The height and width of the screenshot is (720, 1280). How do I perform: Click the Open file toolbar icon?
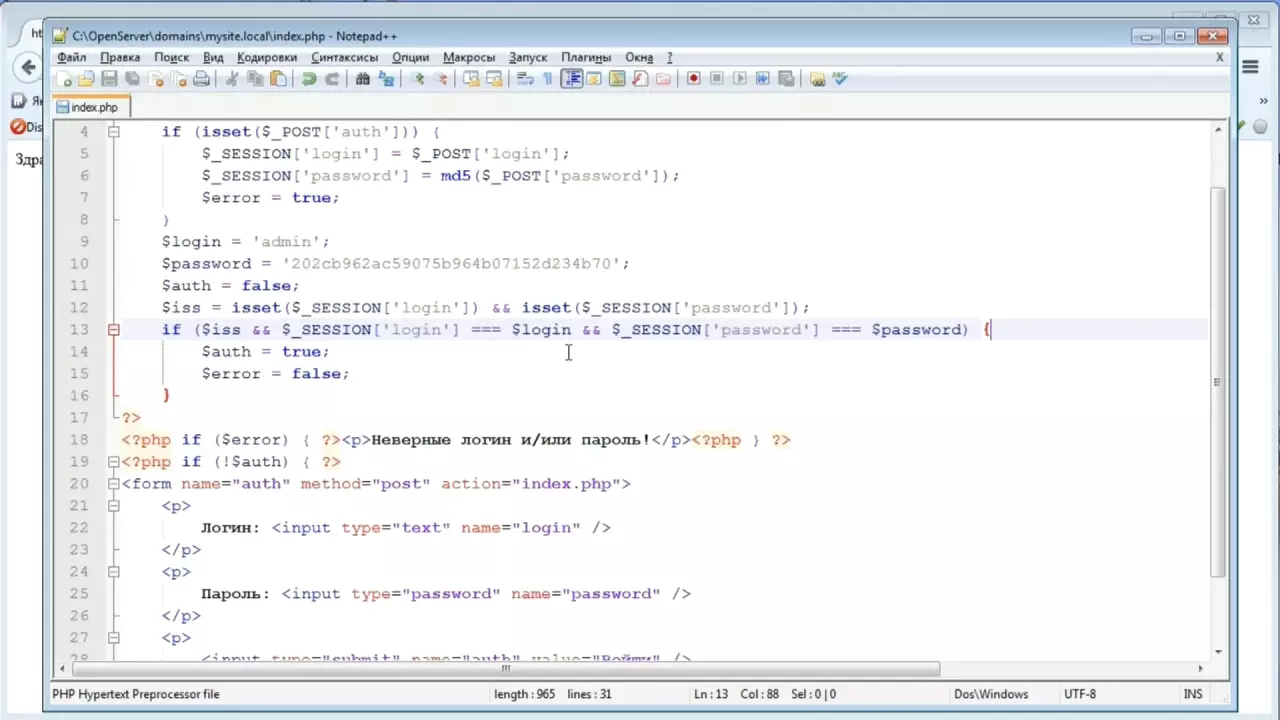coord(86,79)
